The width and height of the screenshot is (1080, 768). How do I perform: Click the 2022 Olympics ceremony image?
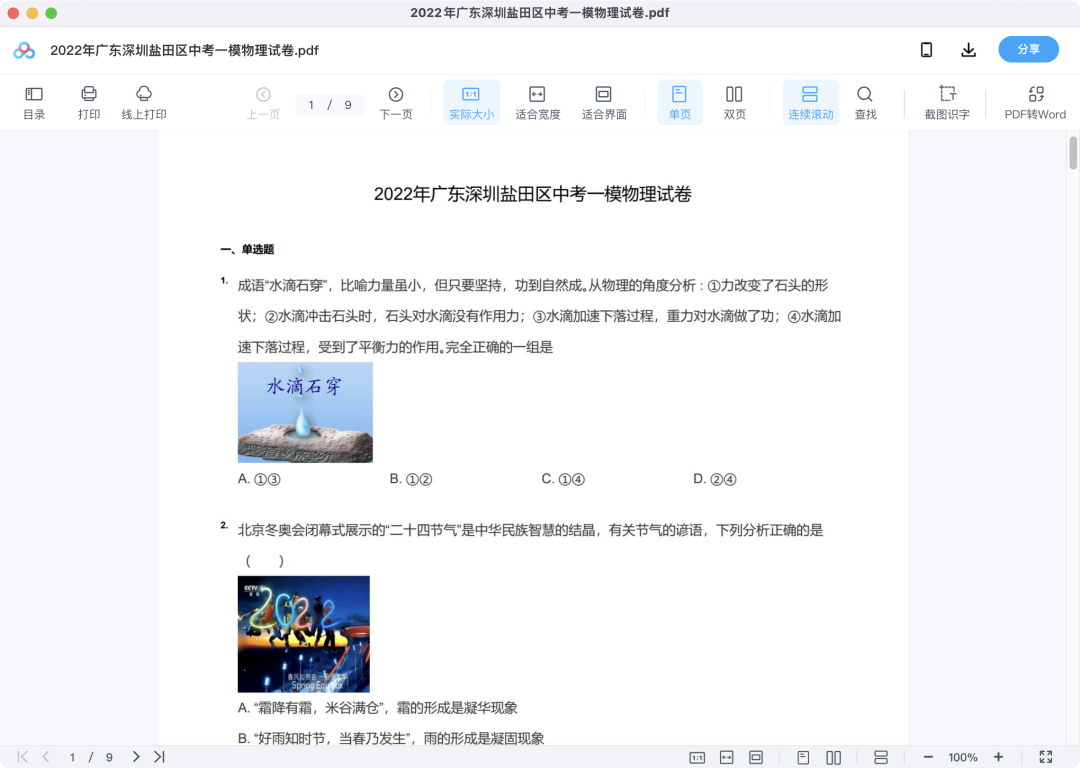[x=304, y=634]
